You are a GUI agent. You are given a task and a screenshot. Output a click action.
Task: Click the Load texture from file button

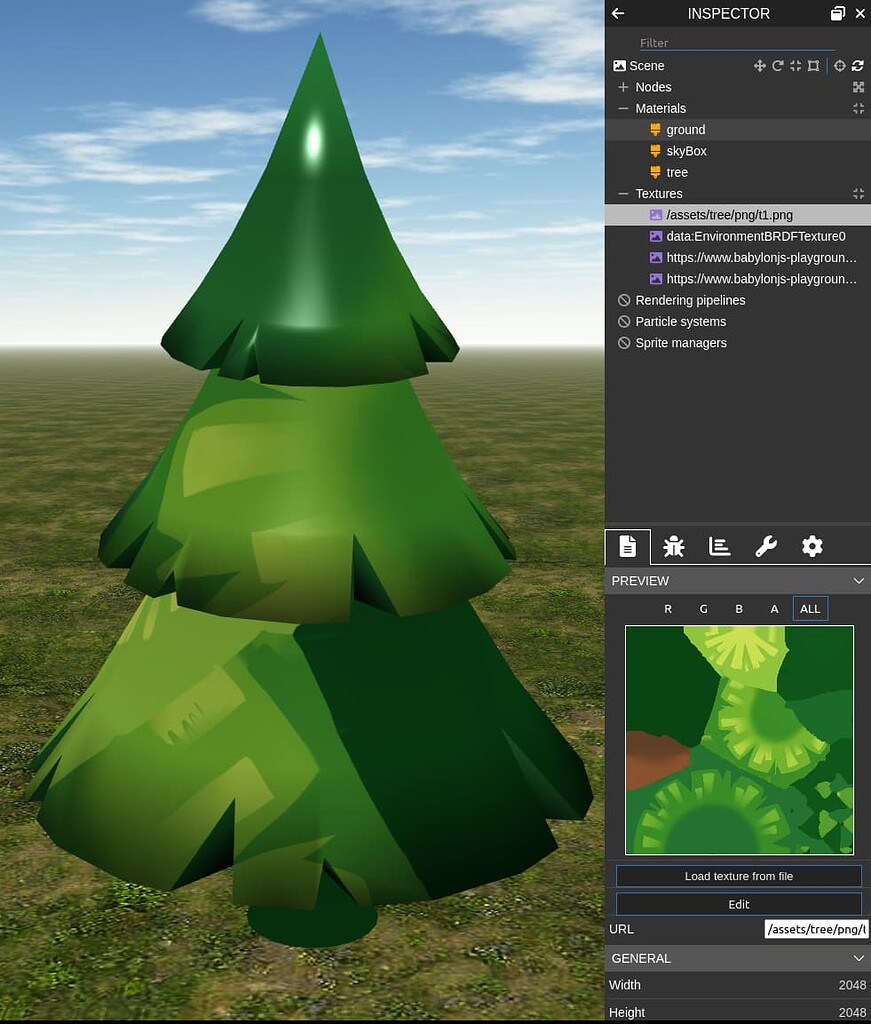[x=737, y=875]
